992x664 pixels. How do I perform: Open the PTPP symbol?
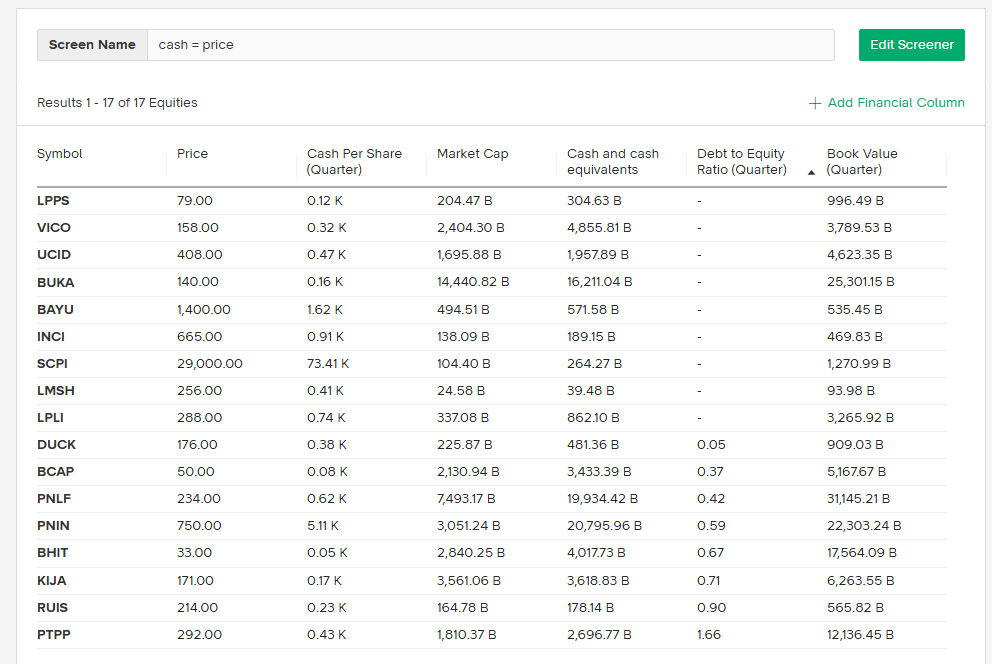point(54,635)
